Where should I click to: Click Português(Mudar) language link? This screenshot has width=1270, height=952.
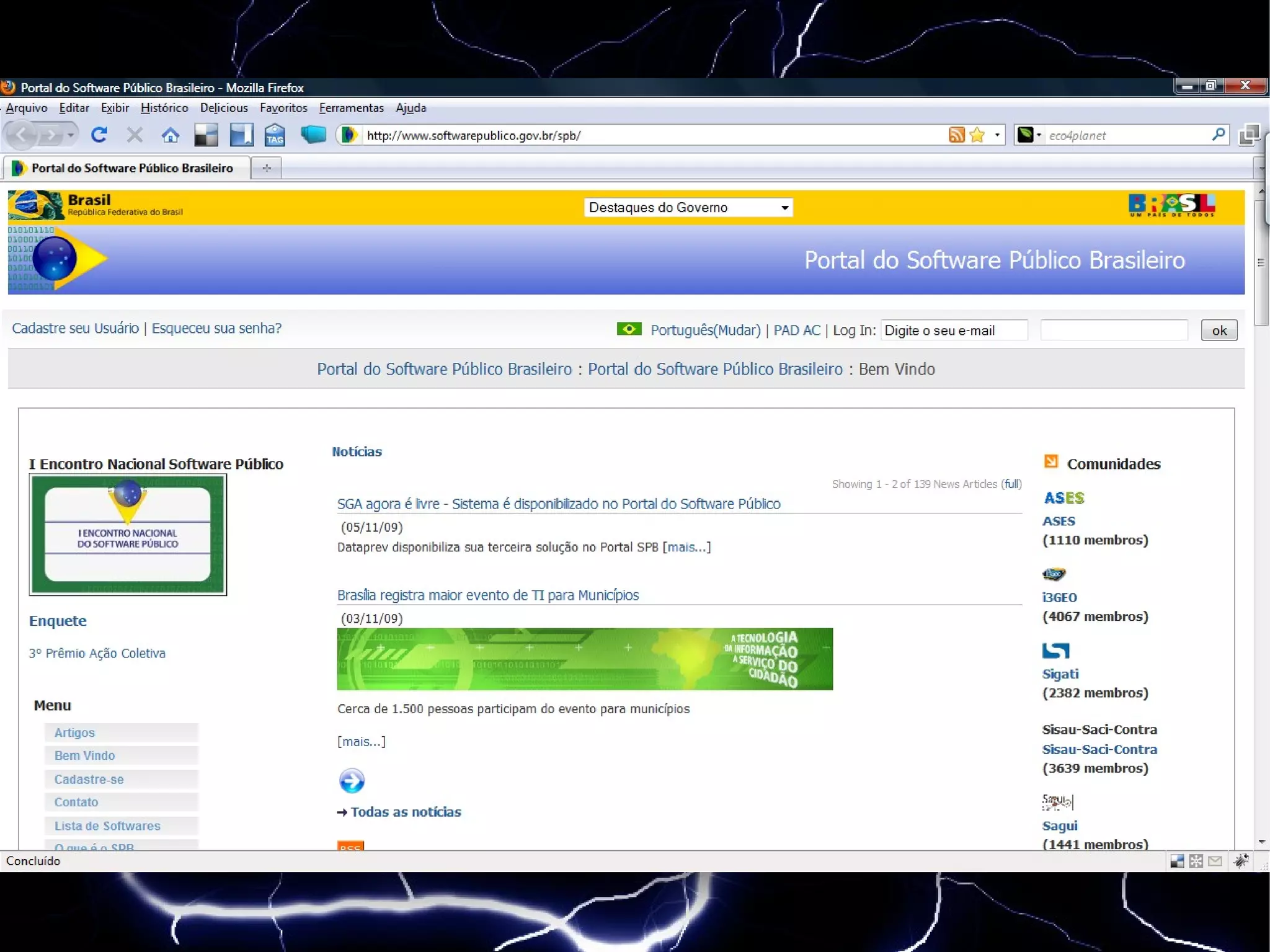(705, 330)
